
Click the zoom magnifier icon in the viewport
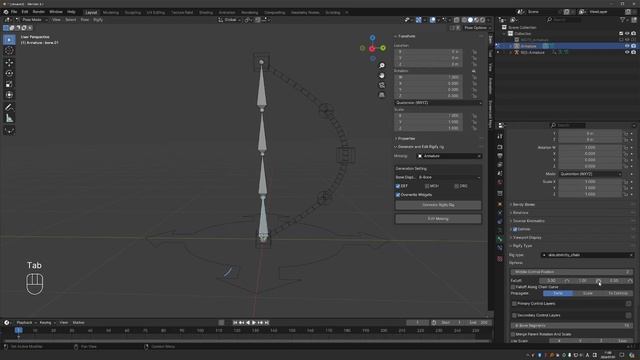point(382,66)
